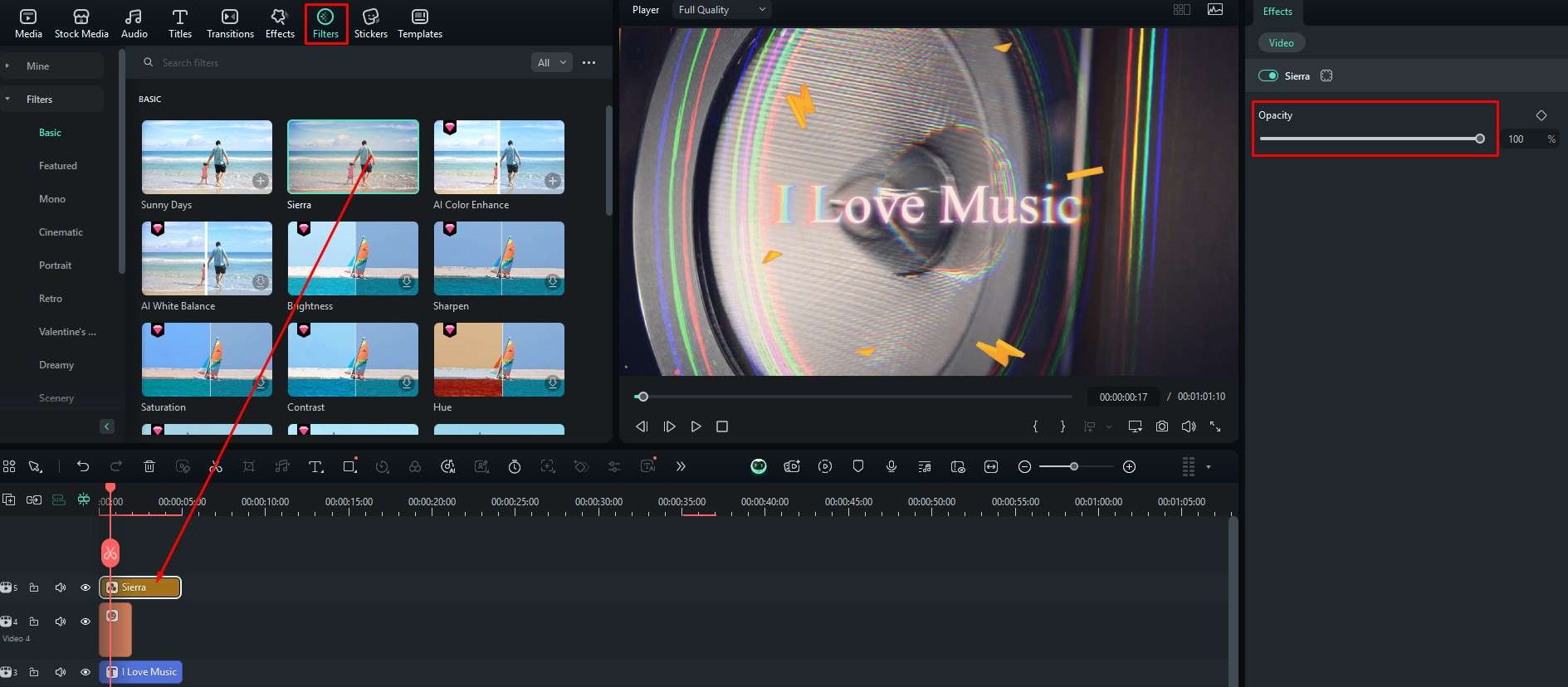
Task: Select the Cinematic filter category
Action: click(61, 232)
